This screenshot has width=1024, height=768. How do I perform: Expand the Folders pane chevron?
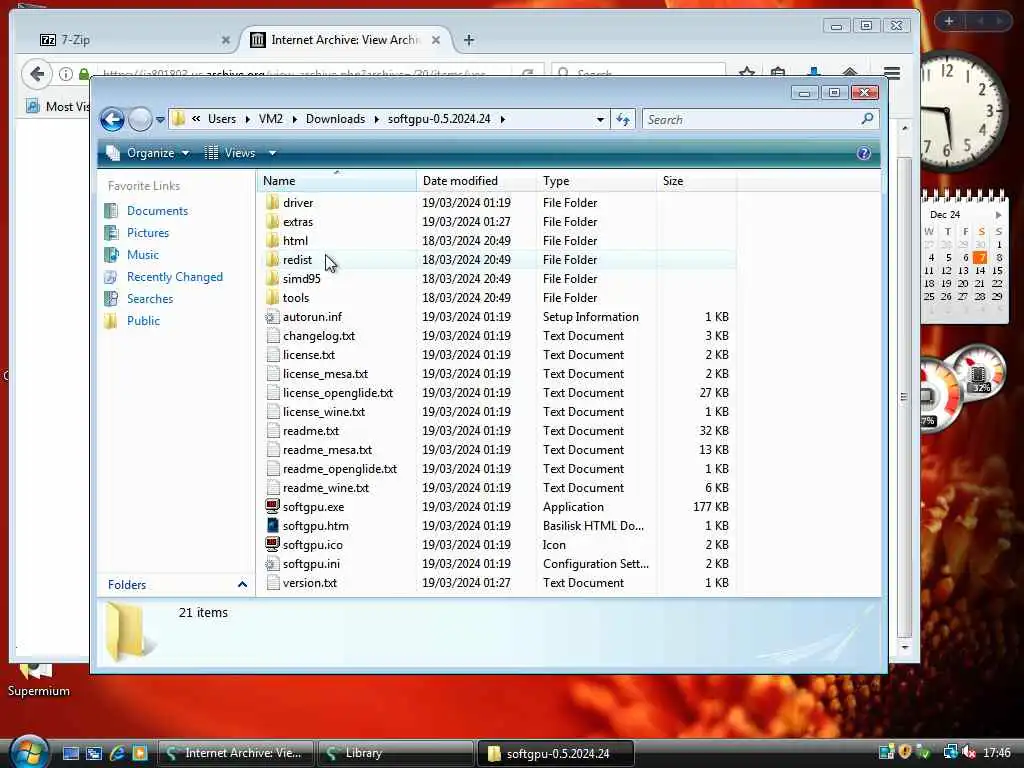(x=242, y=584)
